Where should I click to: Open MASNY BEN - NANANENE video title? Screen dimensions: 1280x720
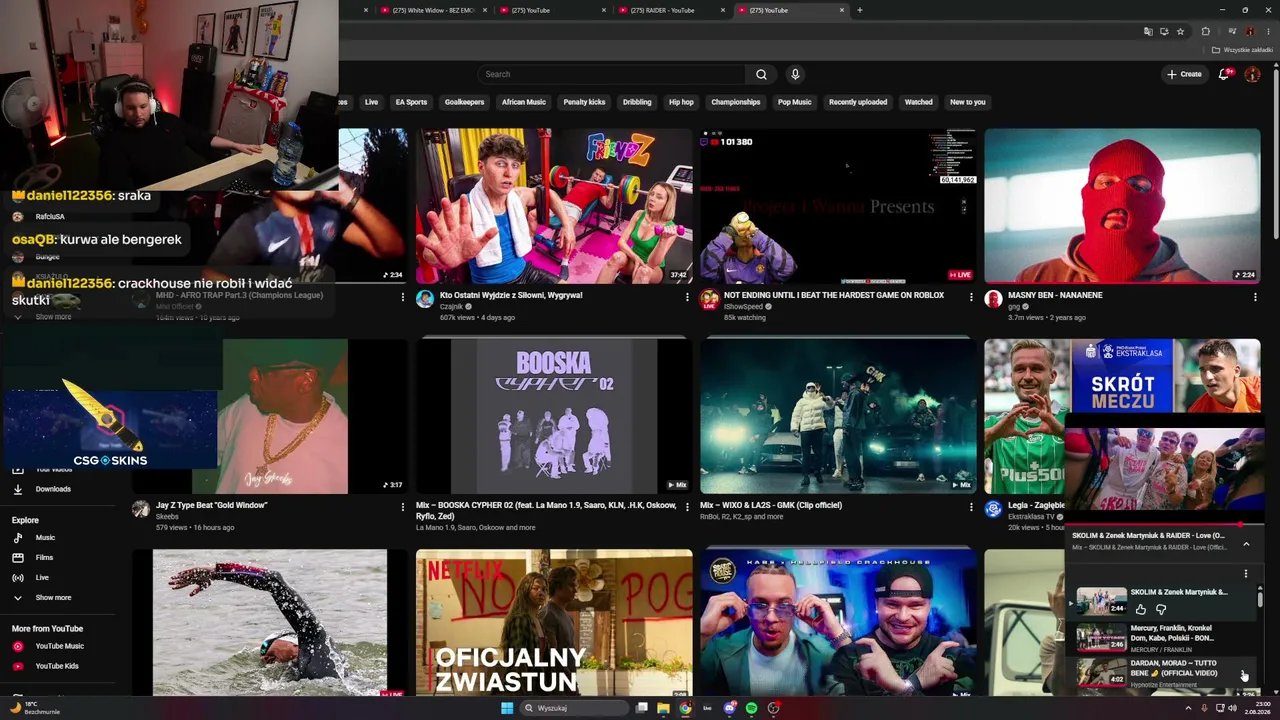pos(1055,295)
